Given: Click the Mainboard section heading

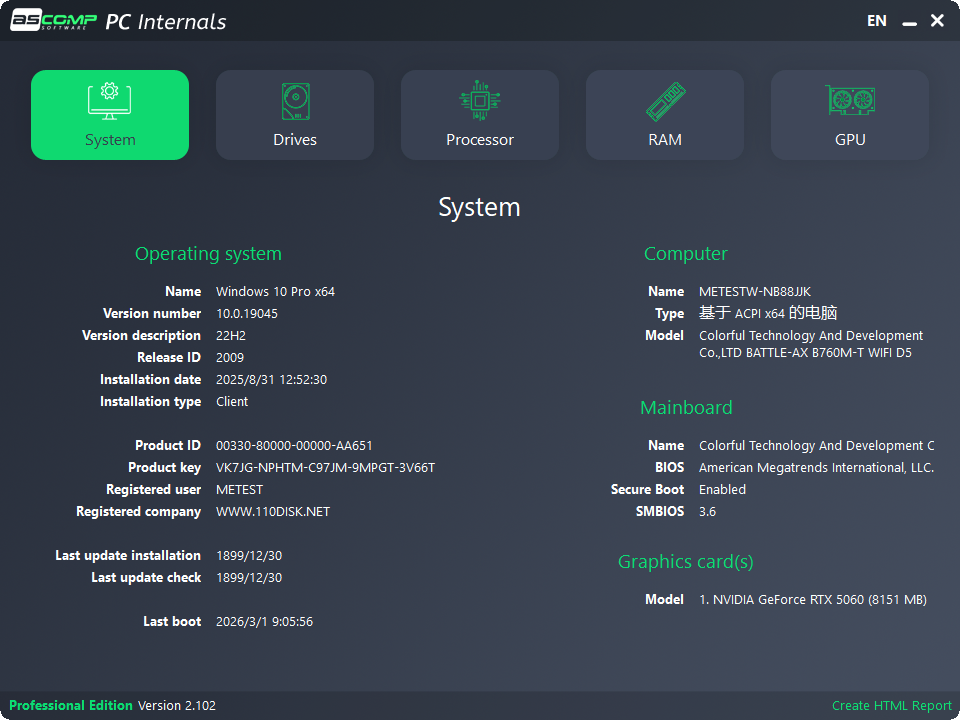Looking at the screenshot, I should (686, 408).
